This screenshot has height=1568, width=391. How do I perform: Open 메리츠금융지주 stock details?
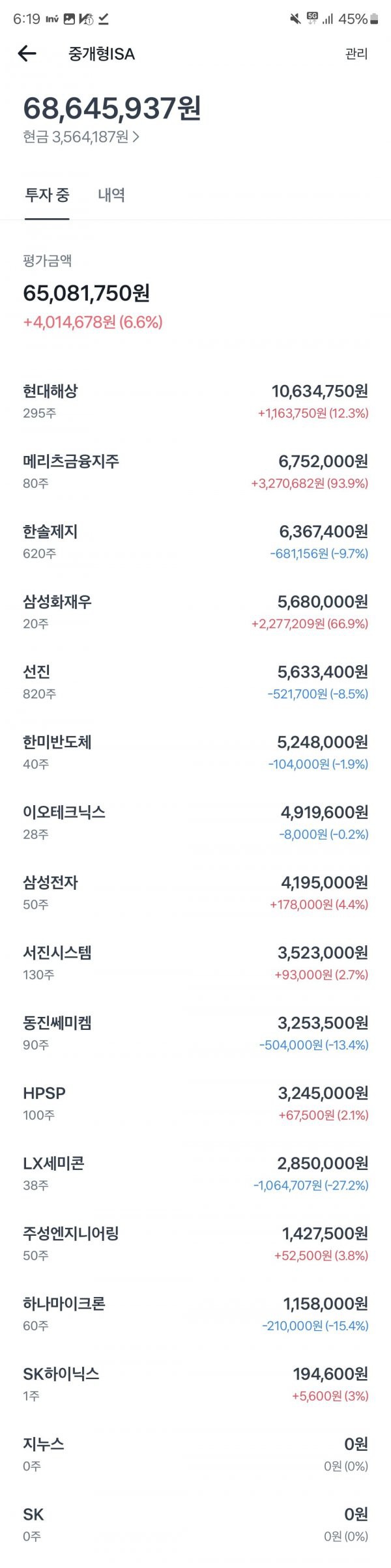click(195, 471)
